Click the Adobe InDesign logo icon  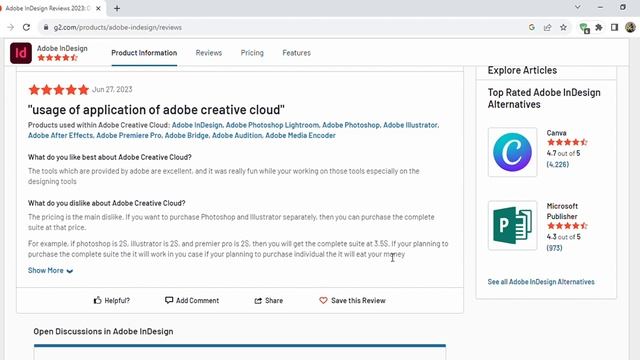coord(21,53)
